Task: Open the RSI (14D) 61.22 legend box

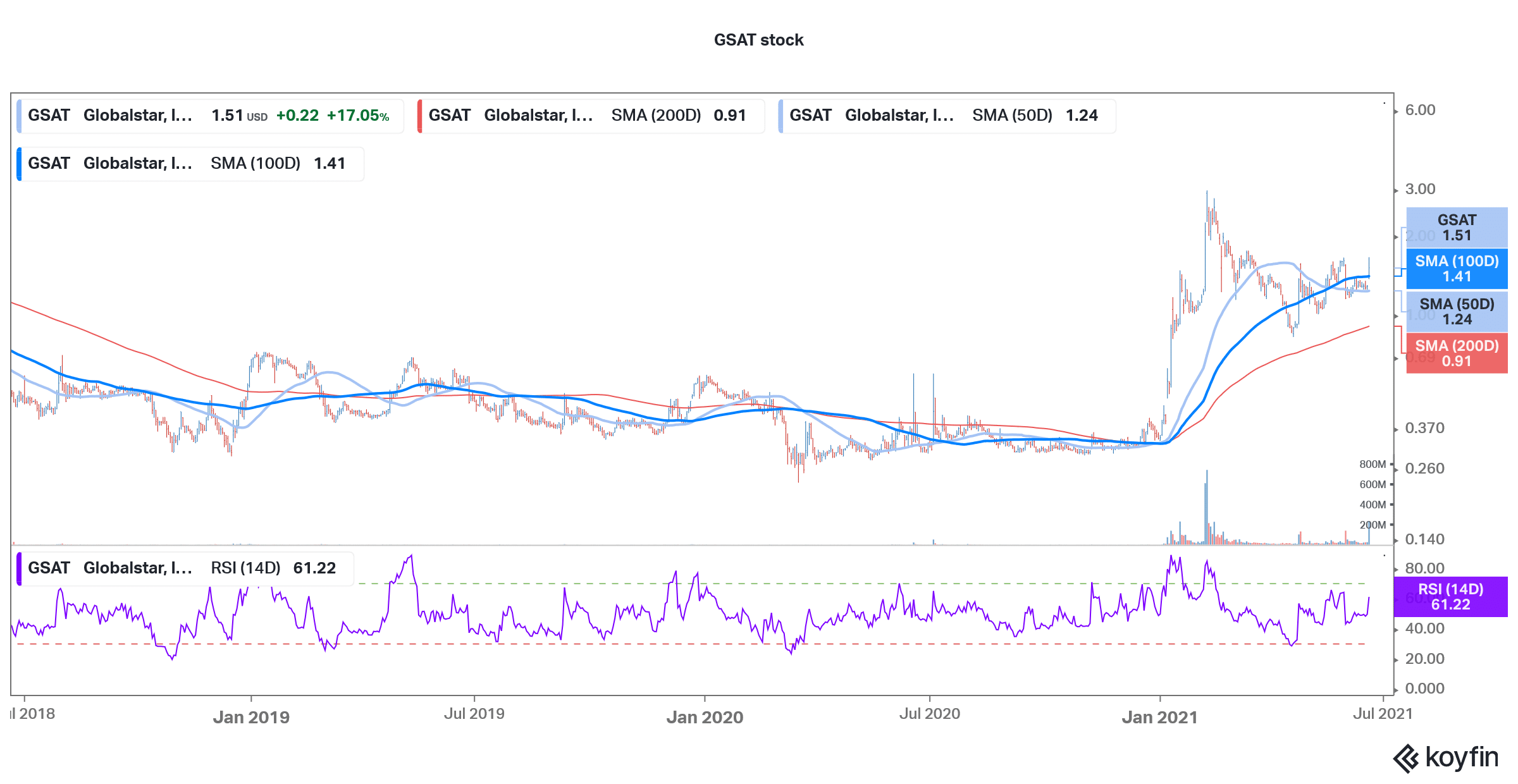Action: point(185,568)
